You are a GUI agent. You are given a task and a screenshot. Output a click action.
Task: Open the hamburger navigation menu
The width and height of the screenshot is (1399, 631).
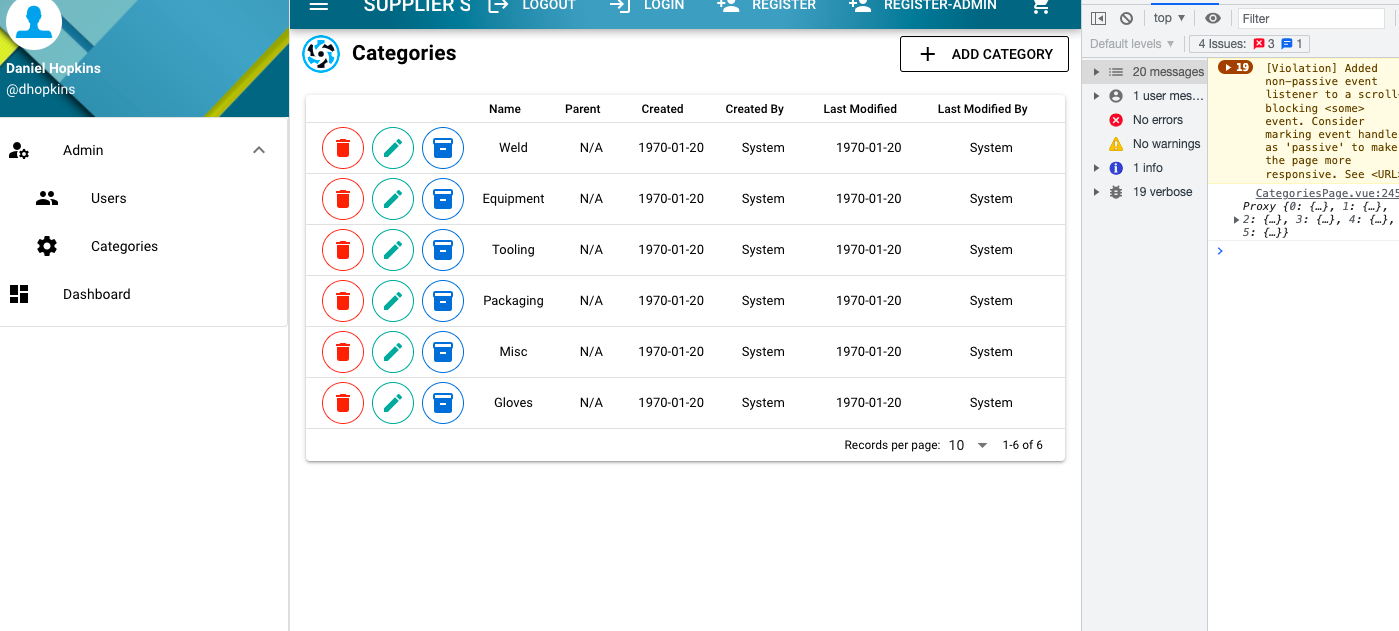tap(319, 6)
